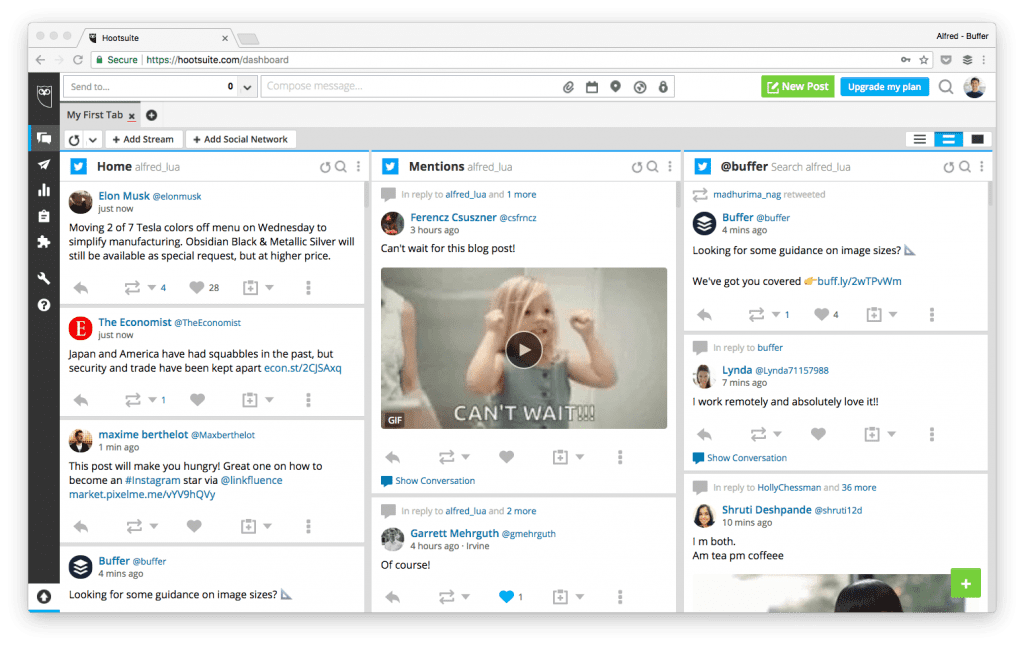
Task: Open targeting globe icon in composer
Action: [x=640, y=87]
